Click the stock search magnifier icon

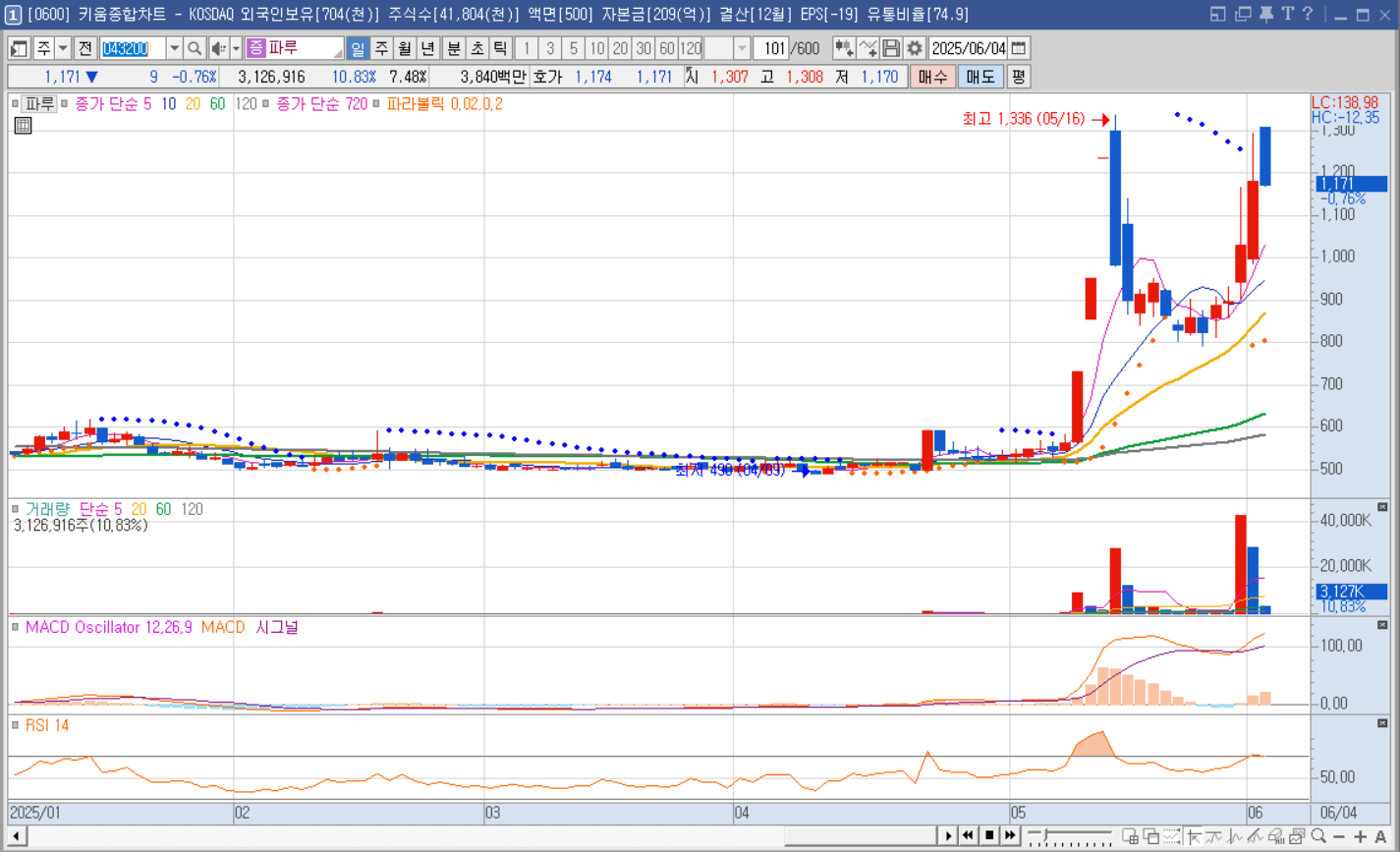pos(195,48)
